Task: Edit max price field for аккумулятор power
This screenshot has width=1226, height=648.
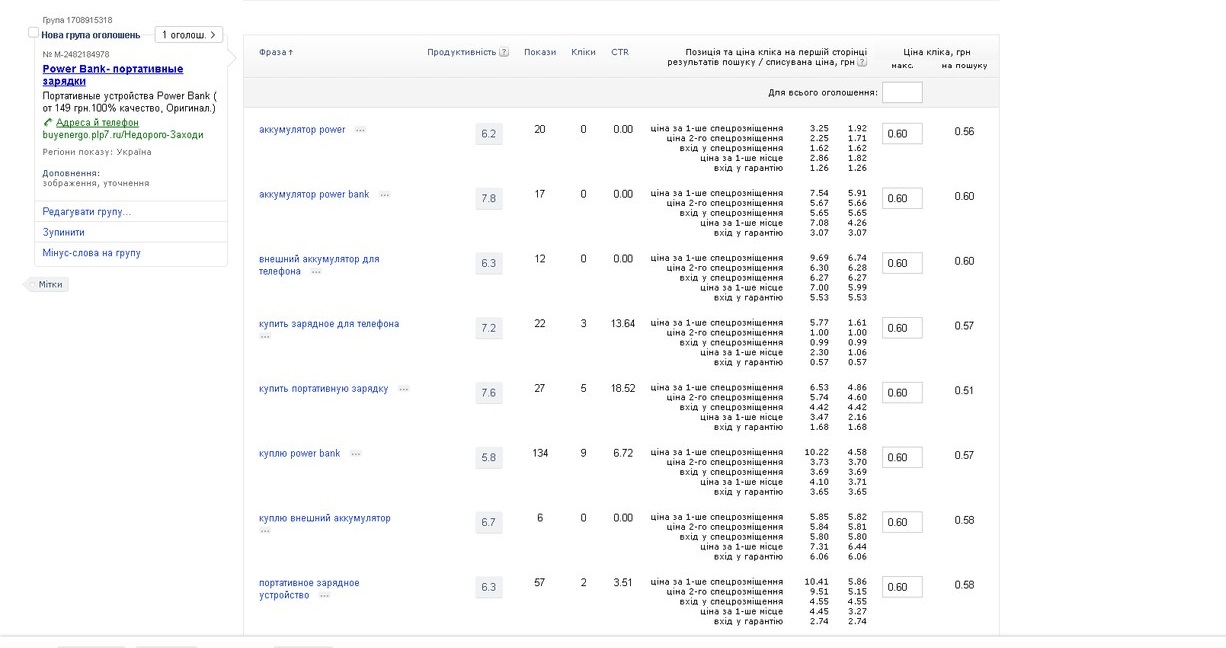Action: [902, 134]
